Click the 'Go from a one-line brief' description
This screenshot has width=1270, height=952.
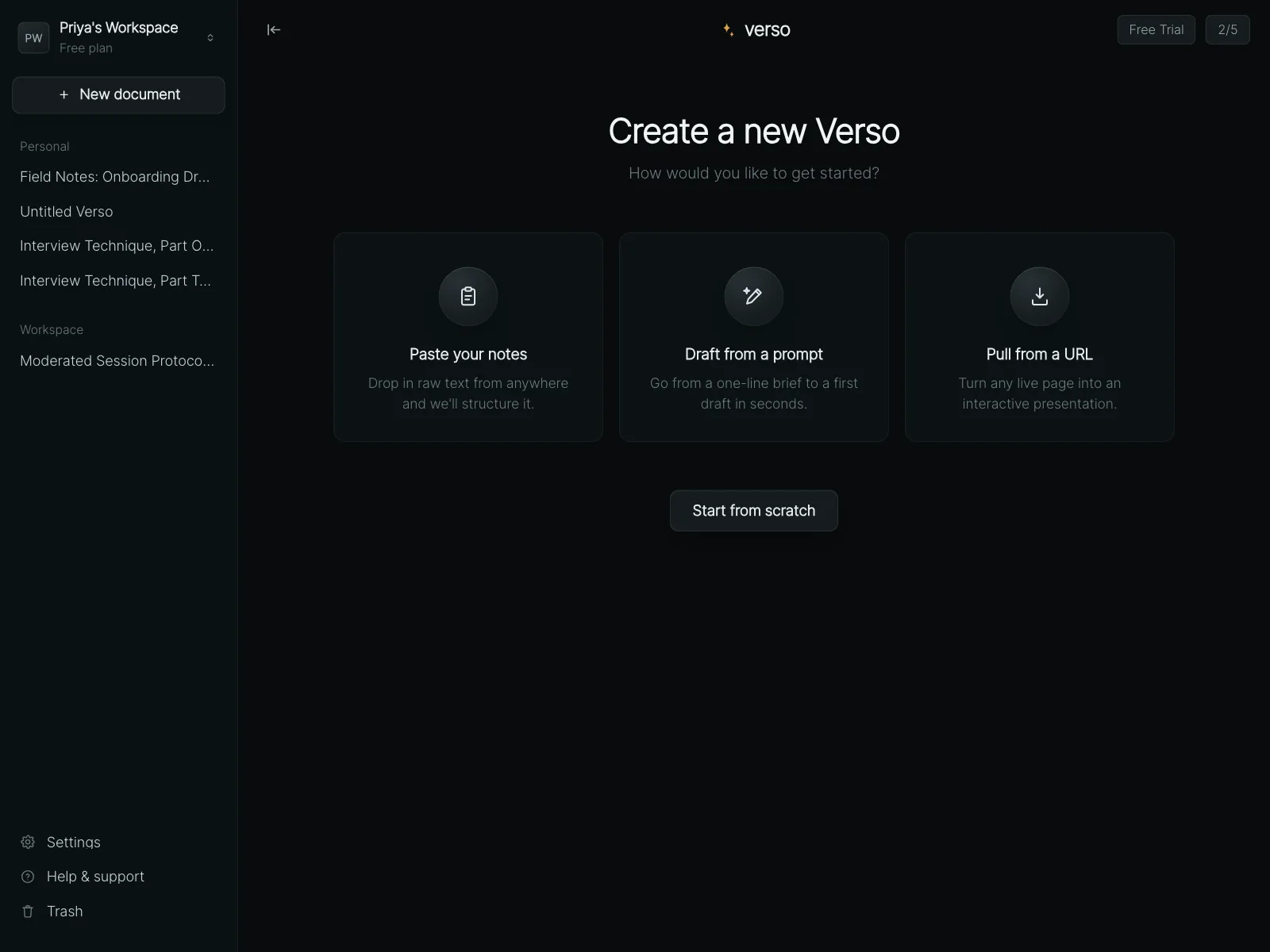click(x=754, y=393)
